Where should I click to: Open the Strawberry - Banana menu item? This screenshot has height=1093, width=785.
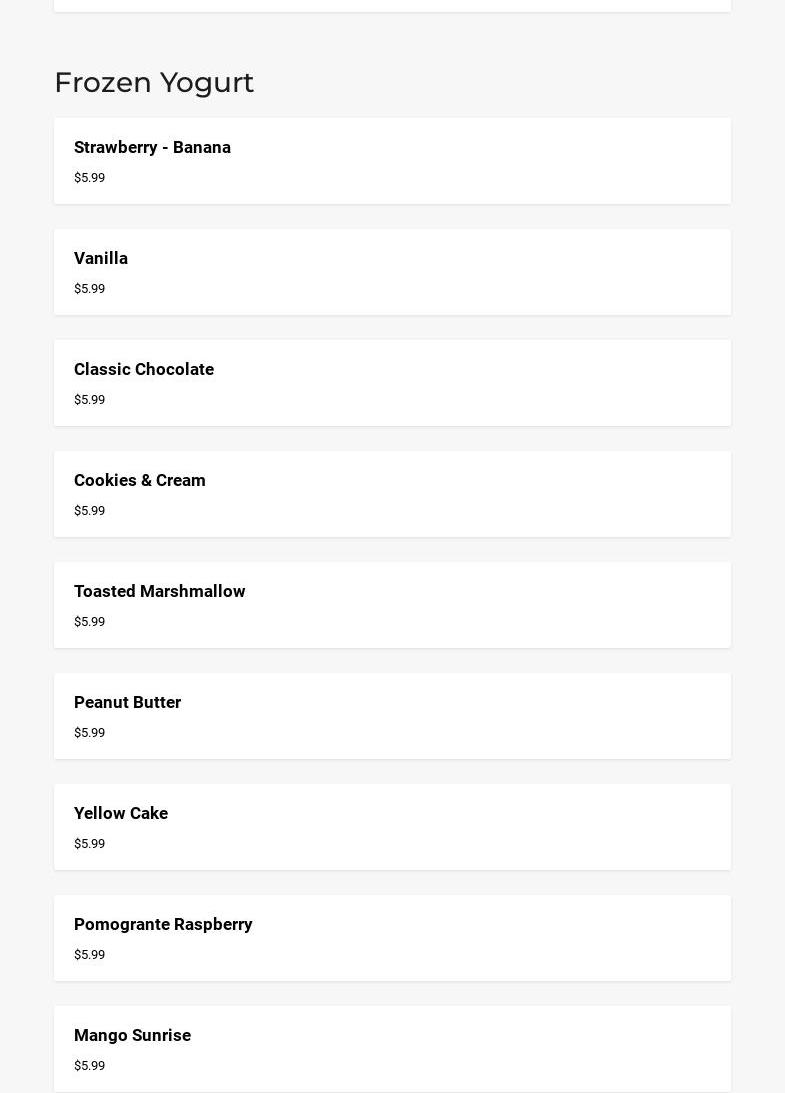pyautogui.click(x=152, y=148)
